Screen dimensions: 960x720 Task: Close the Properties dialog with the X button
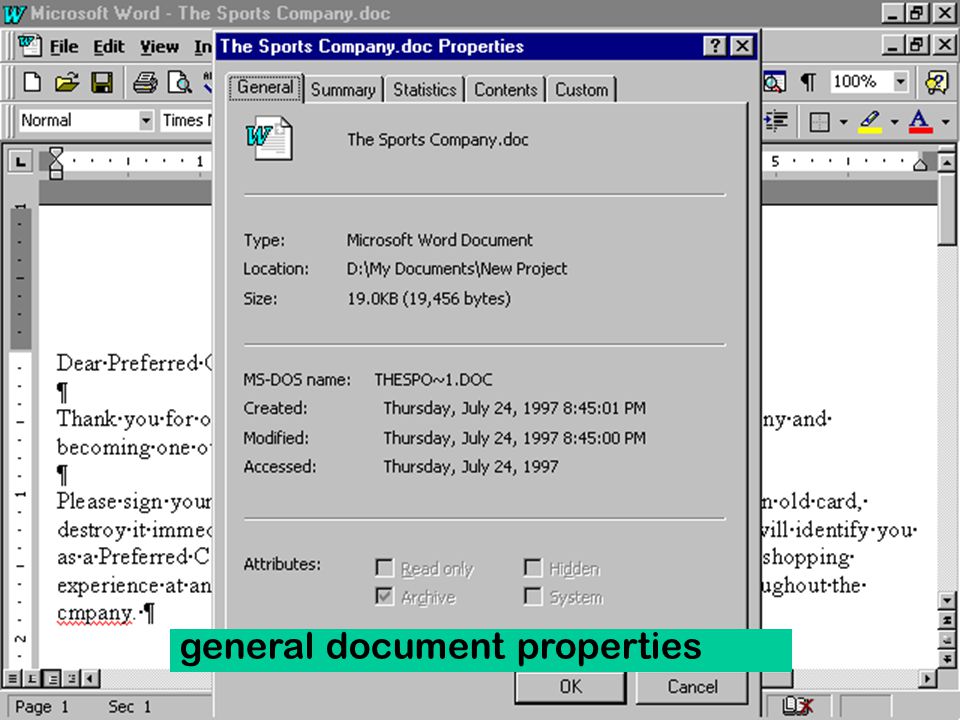pyautogui.click(x=742, y=46)
